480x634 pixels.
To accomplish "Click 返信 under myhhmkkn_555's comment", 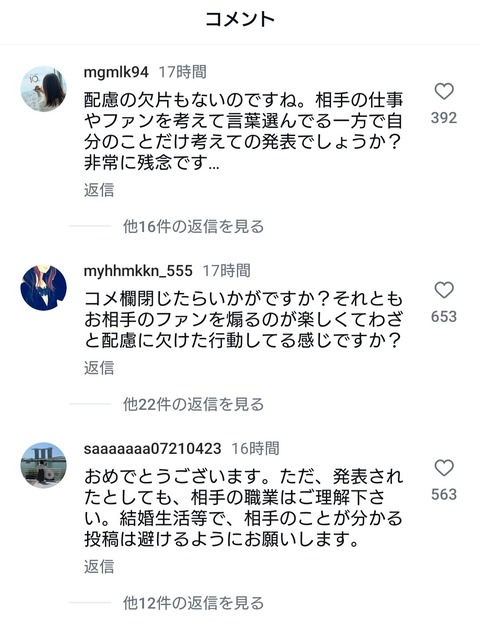I will (x=99, y=368).
